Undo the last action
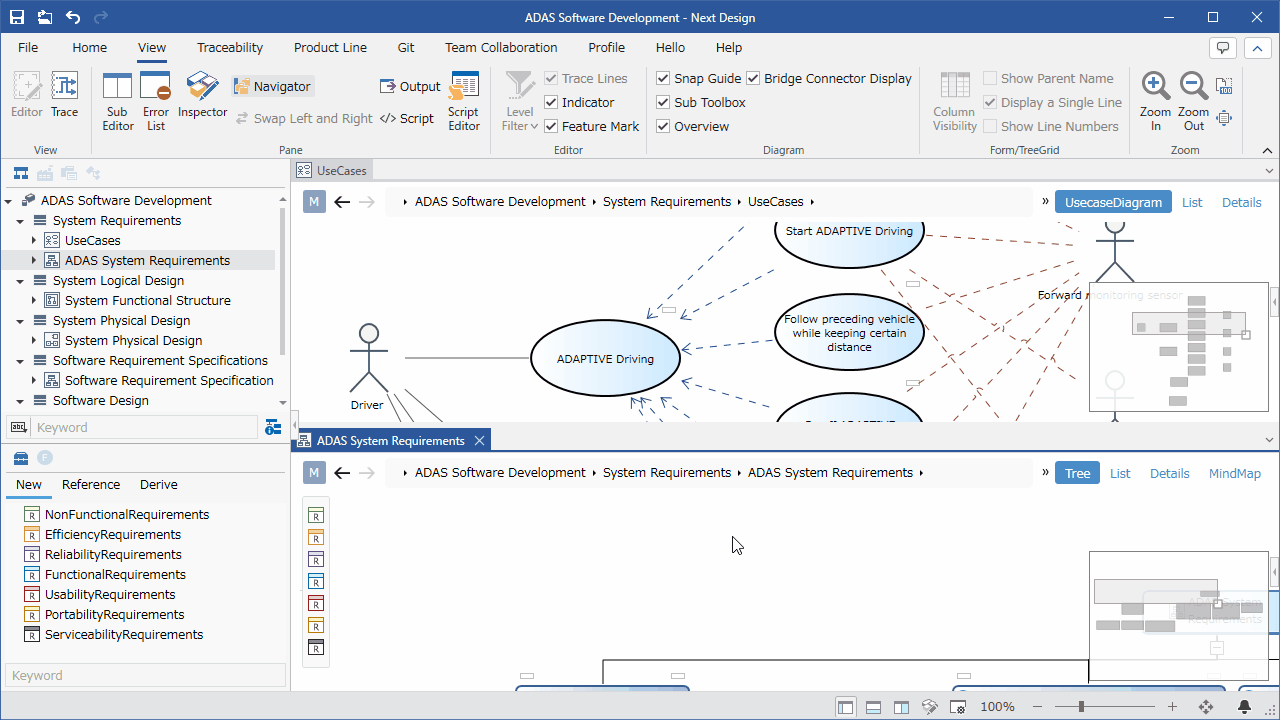The height and width of the screenshot is (720, 1280). click(x=73, y=17)
